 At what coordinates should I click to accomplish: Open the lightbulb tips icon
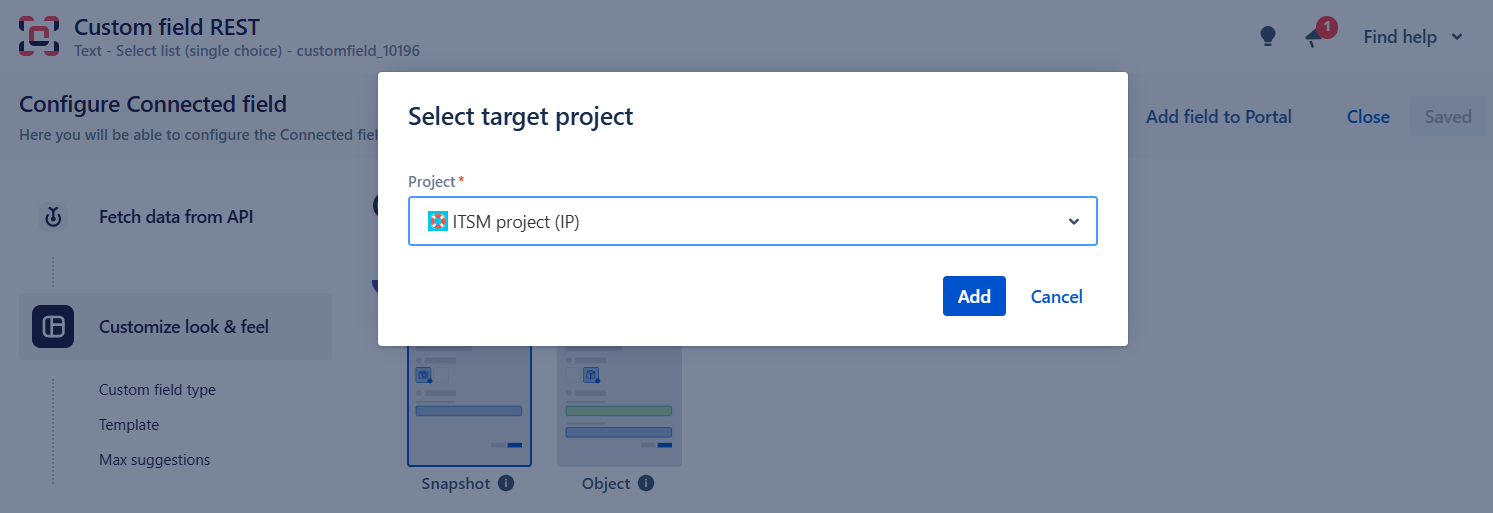coord(1268,37)
